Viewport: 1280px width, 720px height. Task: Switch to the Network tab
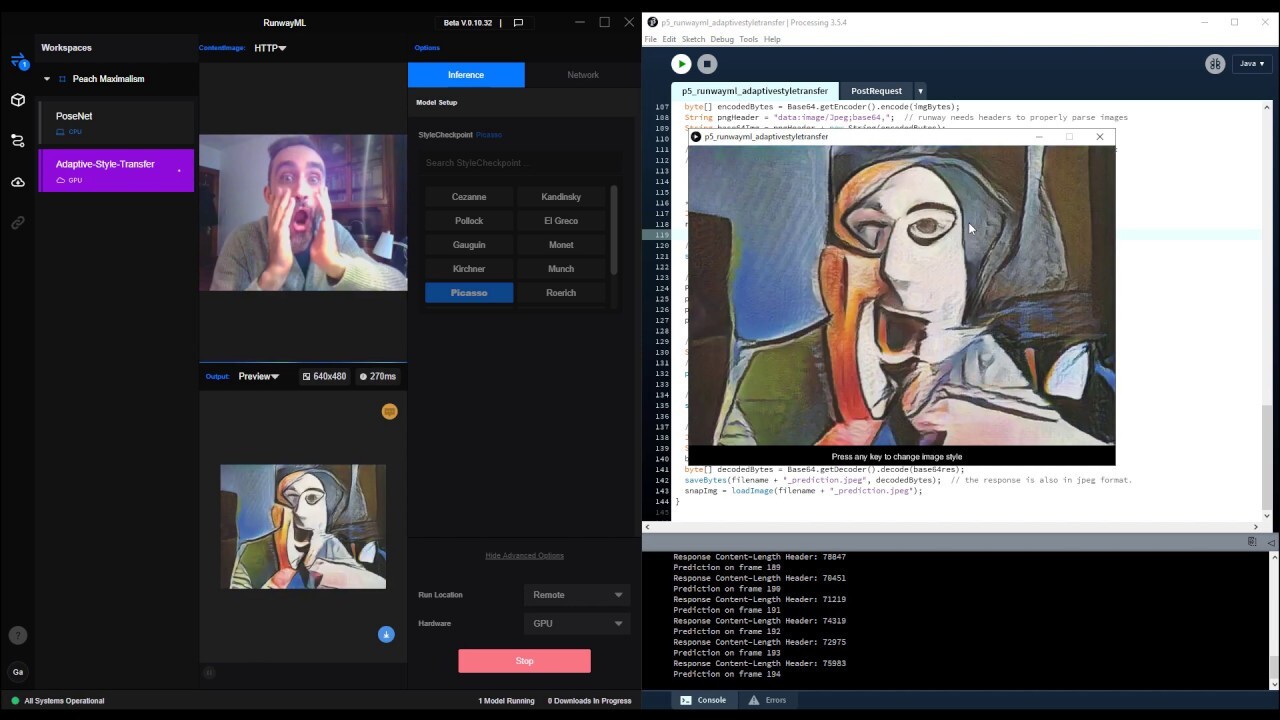pyautogui.click(x=583, y=75)
